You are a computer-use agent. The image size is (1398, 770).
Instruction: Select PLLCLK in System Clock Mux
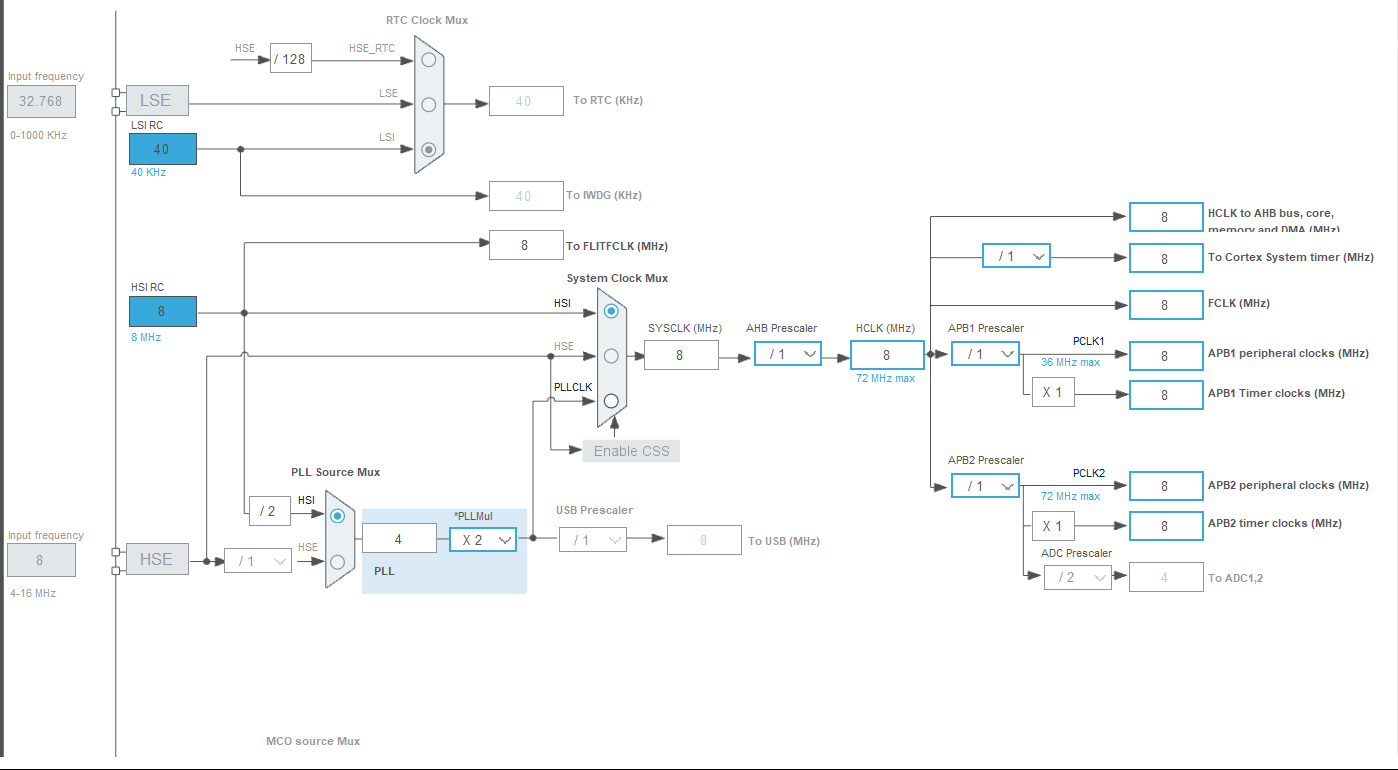tap(611, 400)
